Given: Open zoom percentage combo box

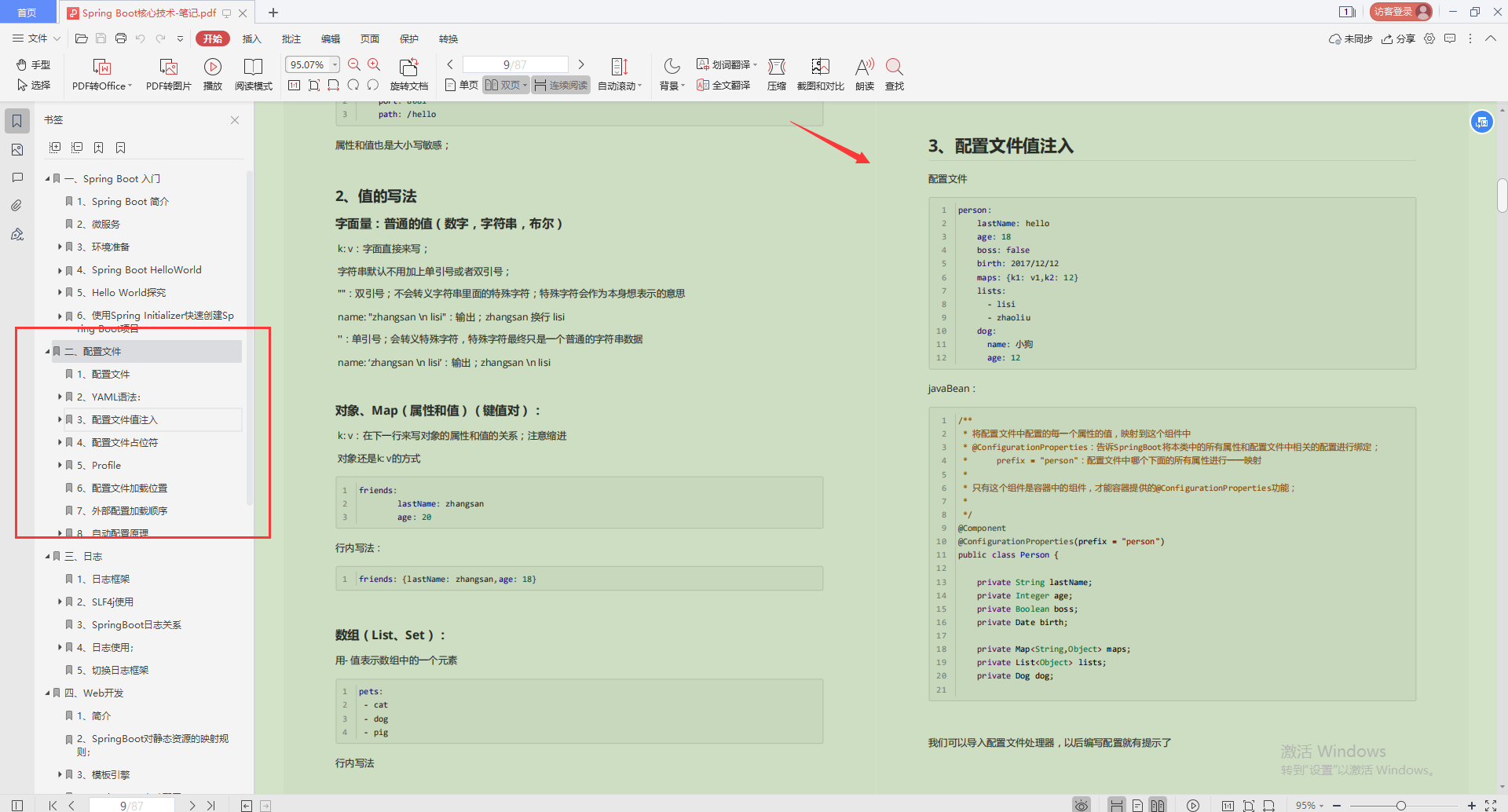Looking at the screenshot, I should (313, 64).
